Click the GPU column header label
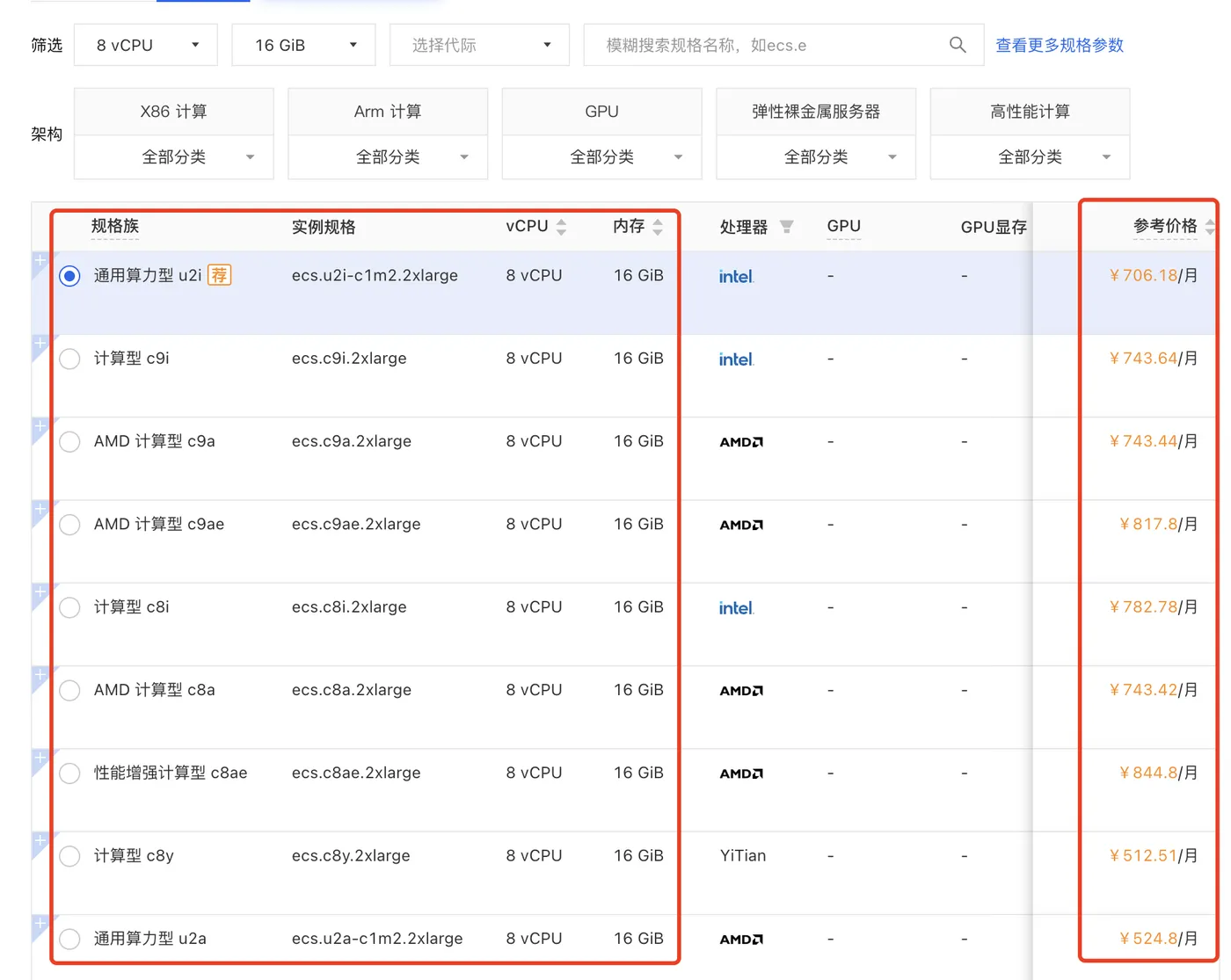 pos(844,226)
